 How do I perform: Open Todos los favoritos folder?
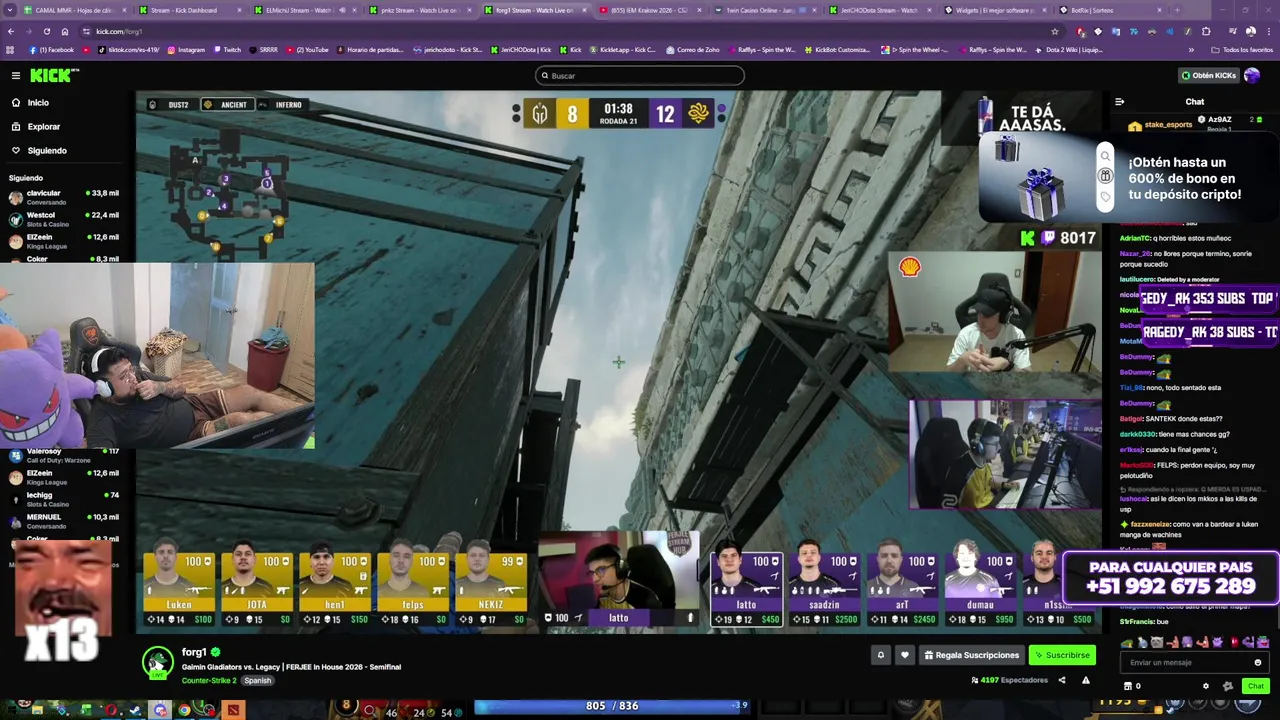pyautogui.click(x=1243, y=50)
